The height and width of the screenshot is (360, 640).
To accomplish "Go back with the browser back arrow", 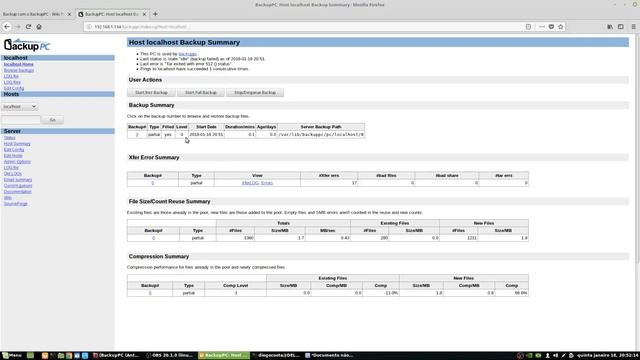I will coord(7,27).
